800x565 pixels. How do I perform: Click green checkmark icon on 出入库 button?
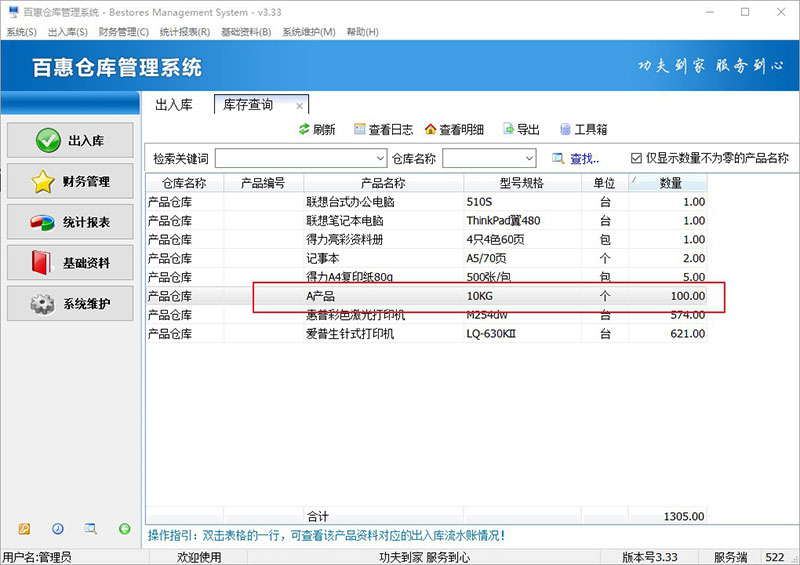(48, 140)
